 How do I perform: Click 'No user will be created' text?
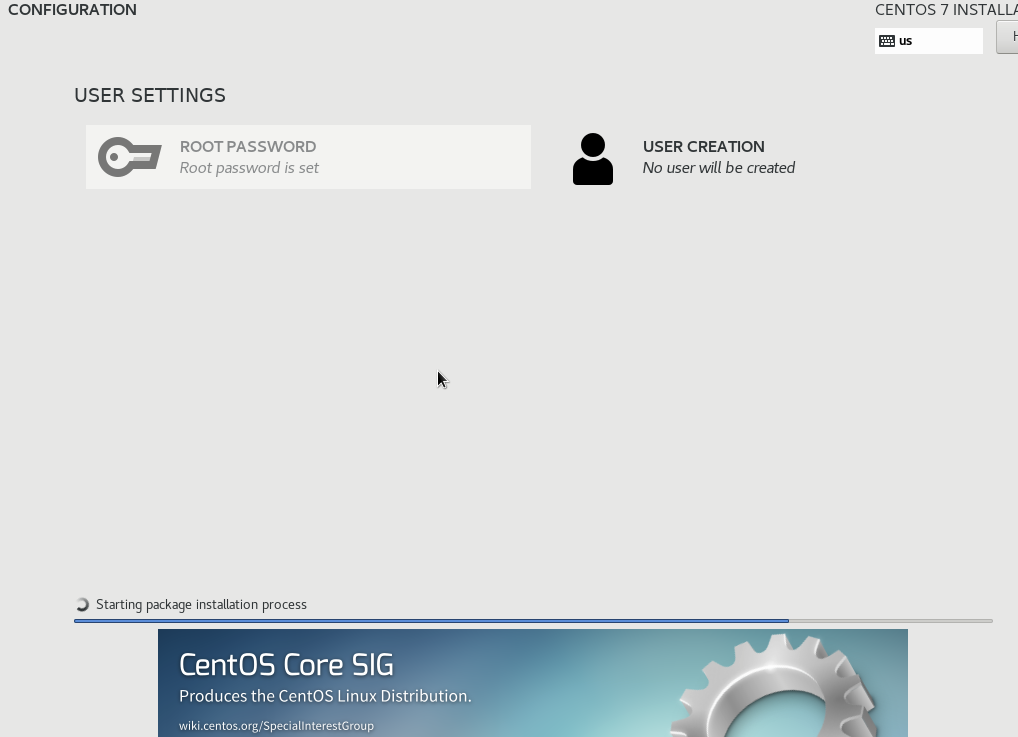pyautogui.click(x=719, y=168)
